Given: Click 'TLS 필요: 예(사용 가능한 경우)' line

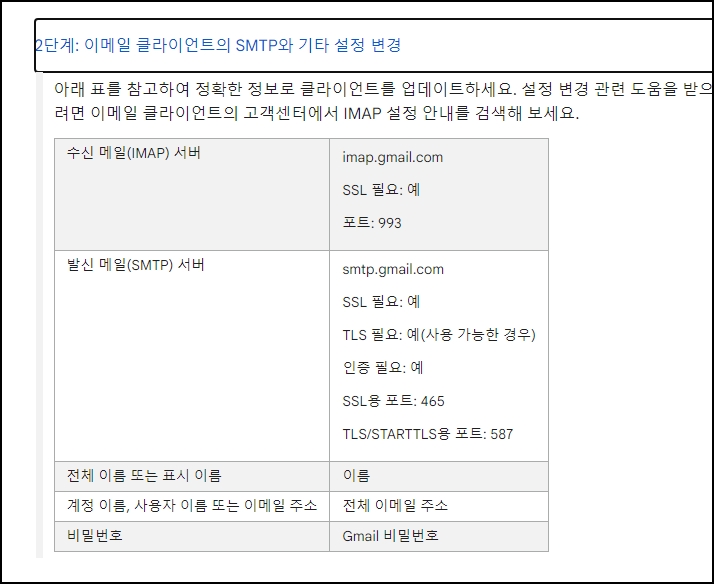Looking at the screenshot, I should (439, 335).
